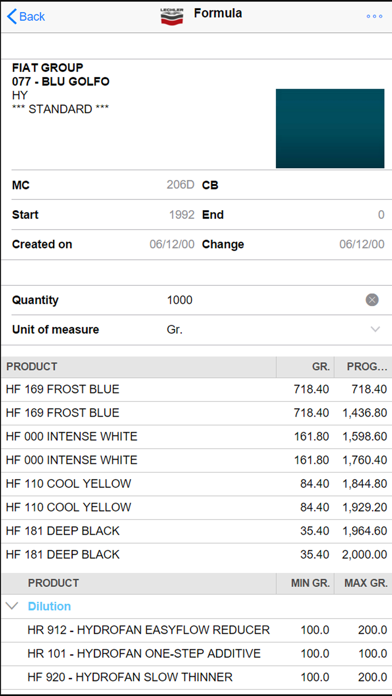Click the Dilution section label
Image resolution: width=392 pixels, height=696 pixels.
(49, 606)
